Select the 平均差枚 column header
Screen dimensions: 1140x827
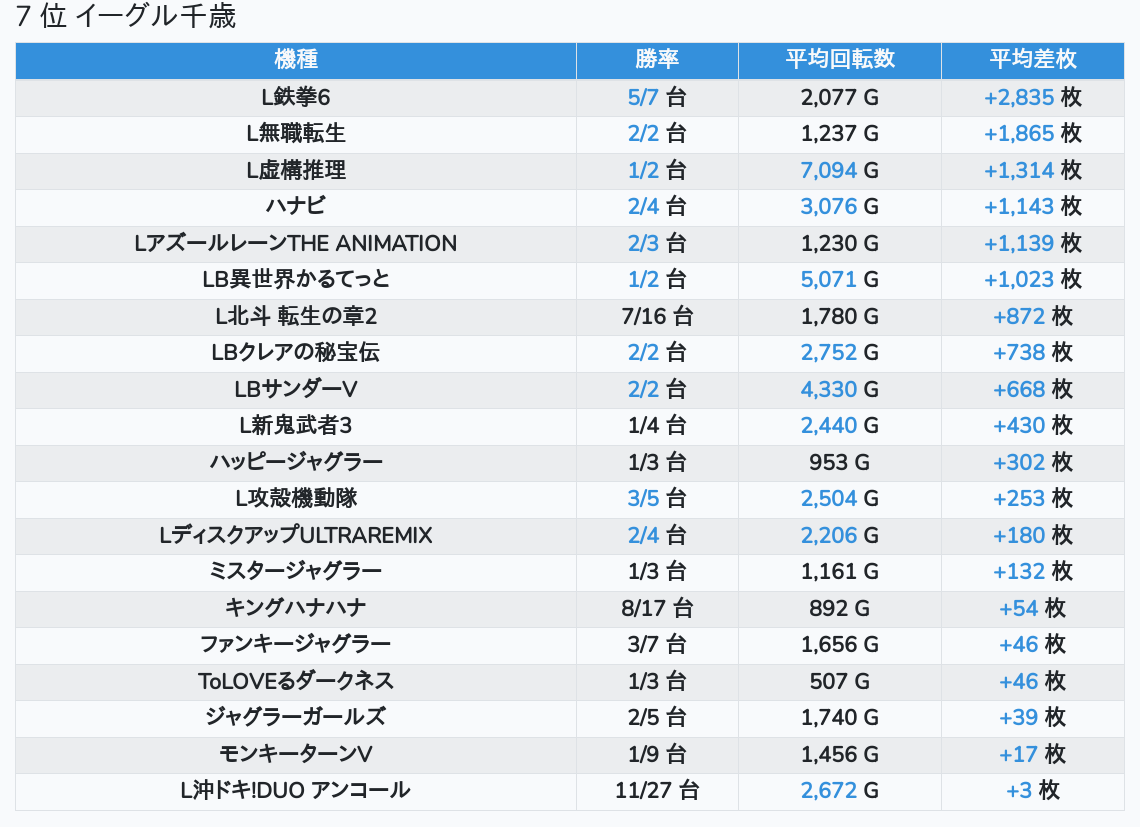point(1032,60)
